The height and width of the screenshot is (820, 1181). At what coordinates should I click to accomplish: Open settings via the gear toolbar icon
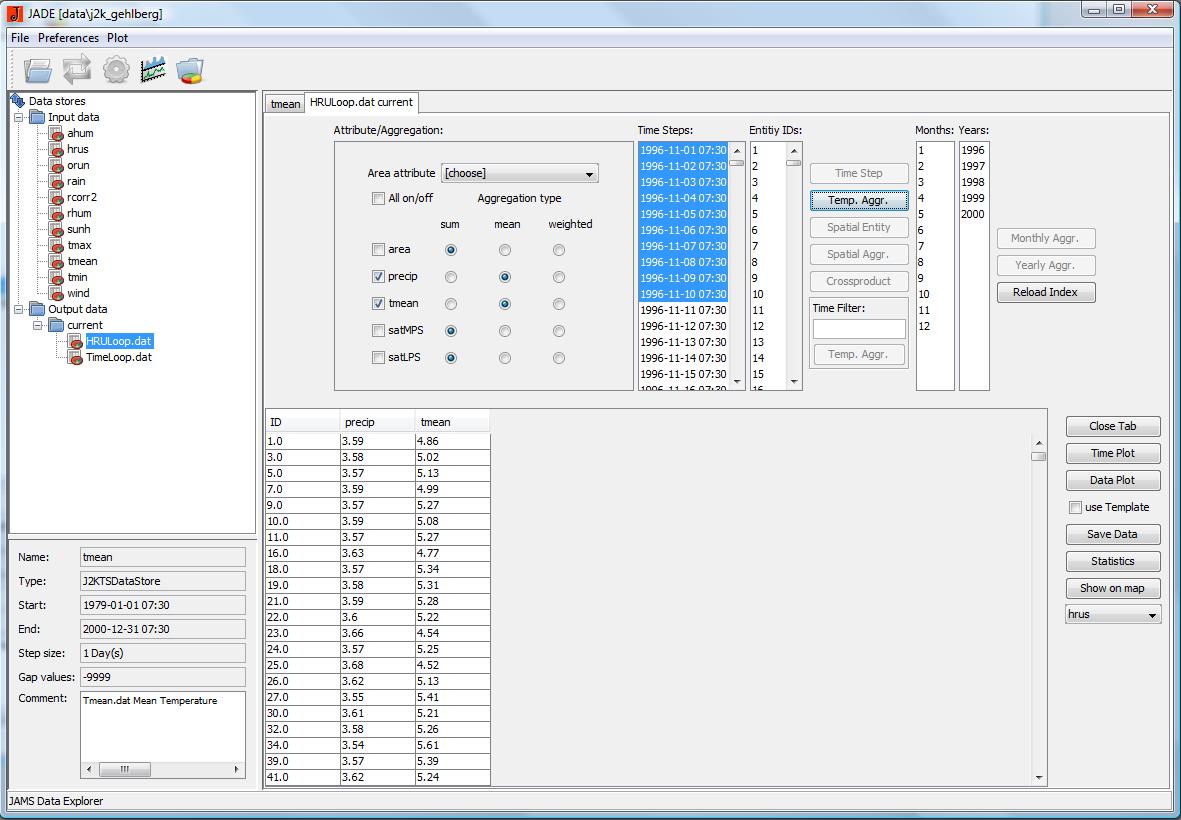coord(116,70)
